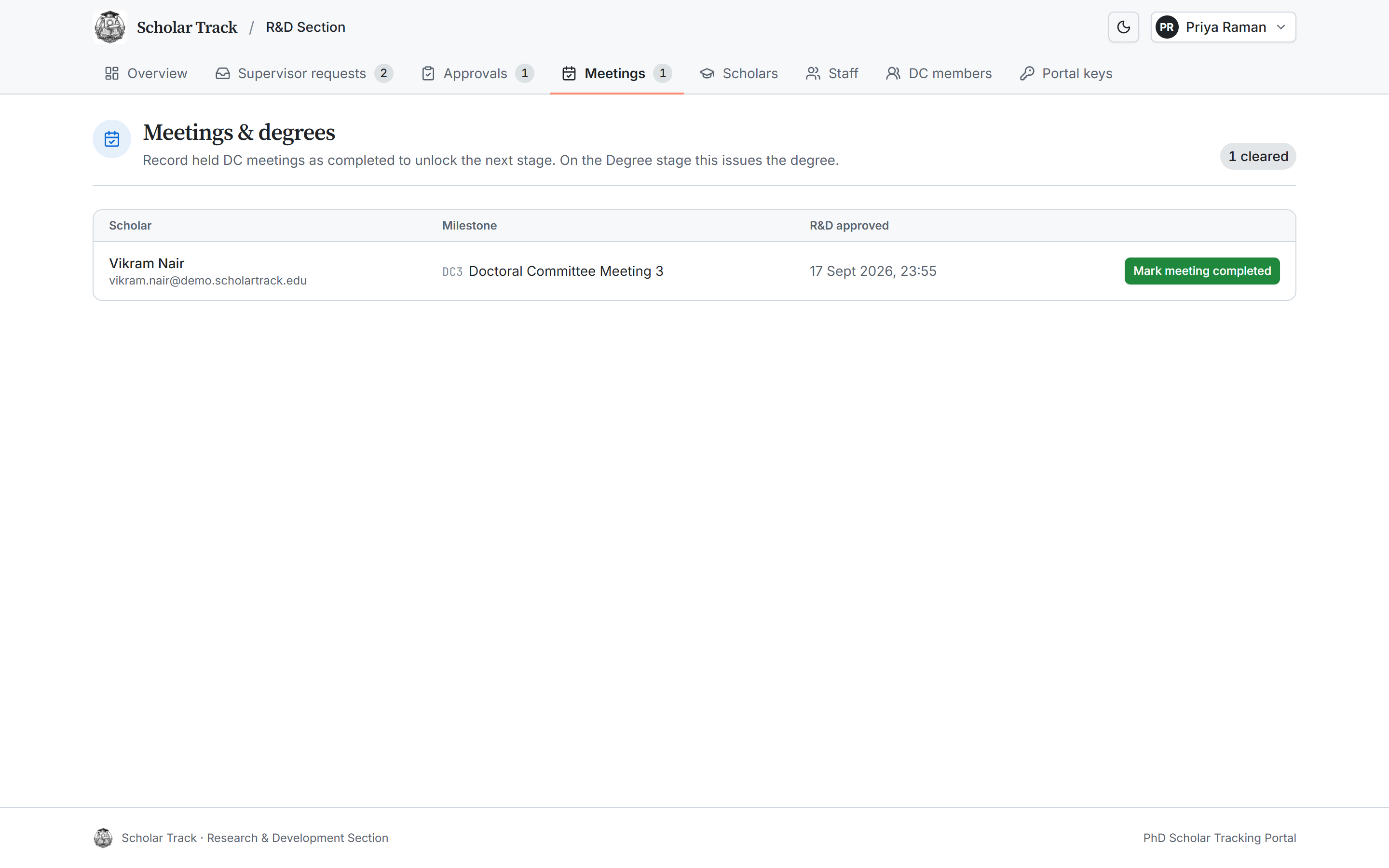This screenshot has height=868, width=1389.
Task: Click the Overview grid icon
Action: pyautogui.click(x=112, y=73)
